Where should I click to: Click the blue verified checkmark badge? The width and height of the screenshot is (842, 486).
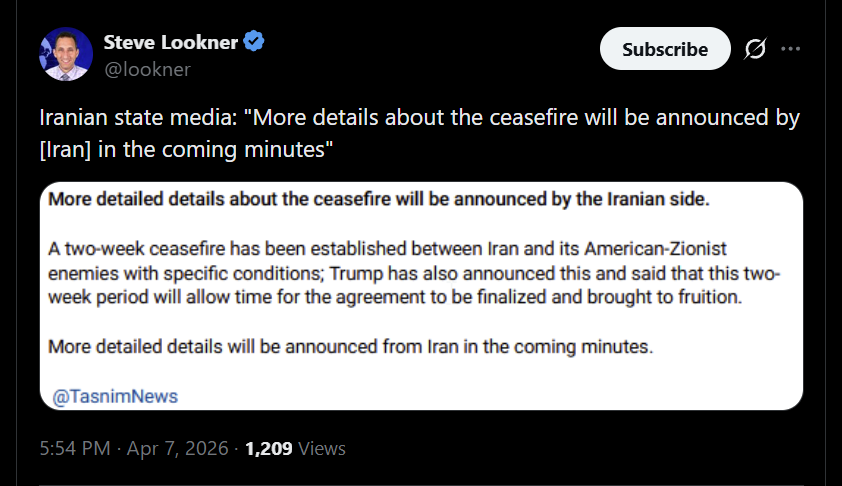[x=255, y=43]
